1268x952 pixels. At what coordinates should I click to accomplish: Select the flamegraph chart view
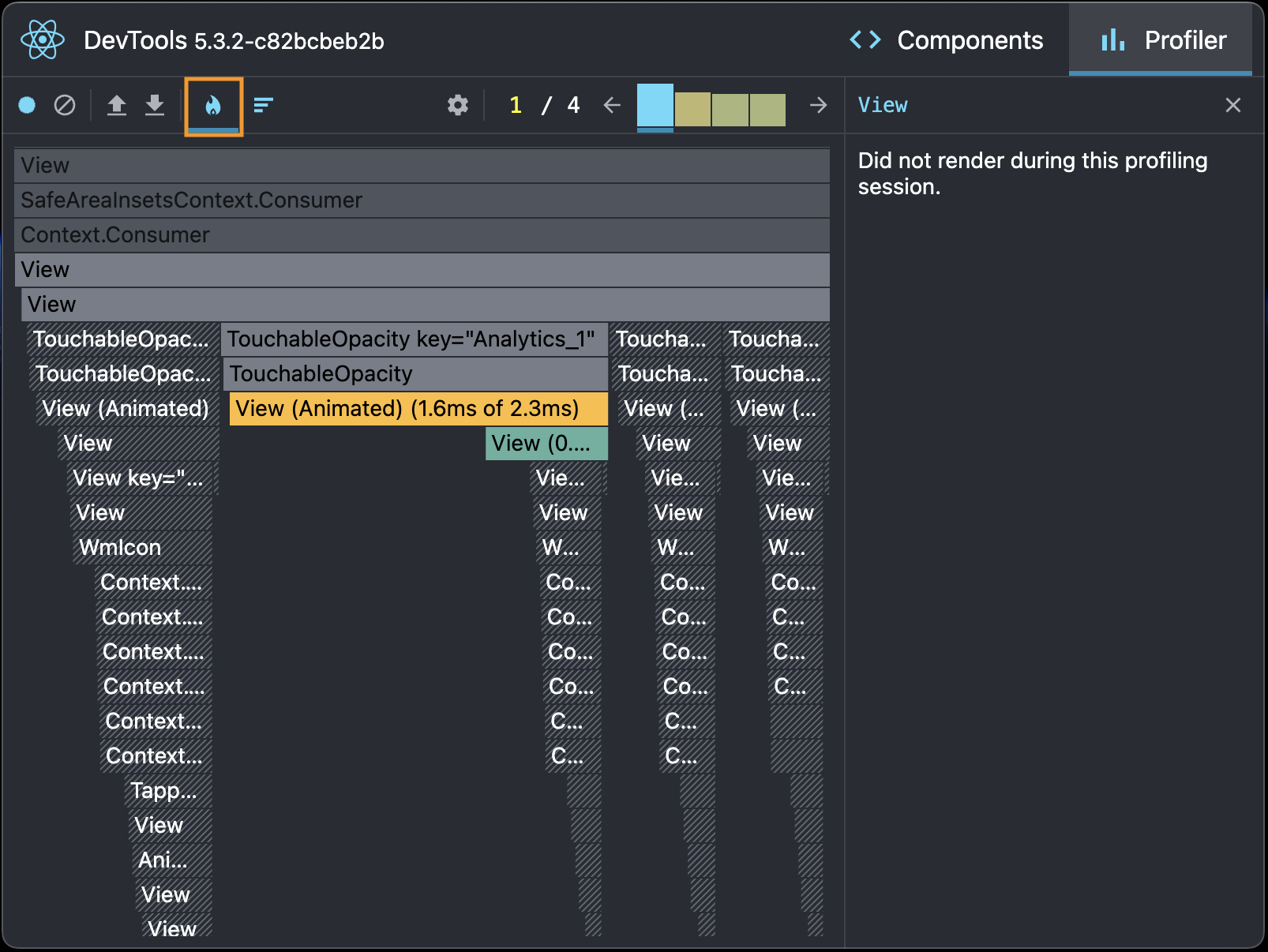point(213,106)
